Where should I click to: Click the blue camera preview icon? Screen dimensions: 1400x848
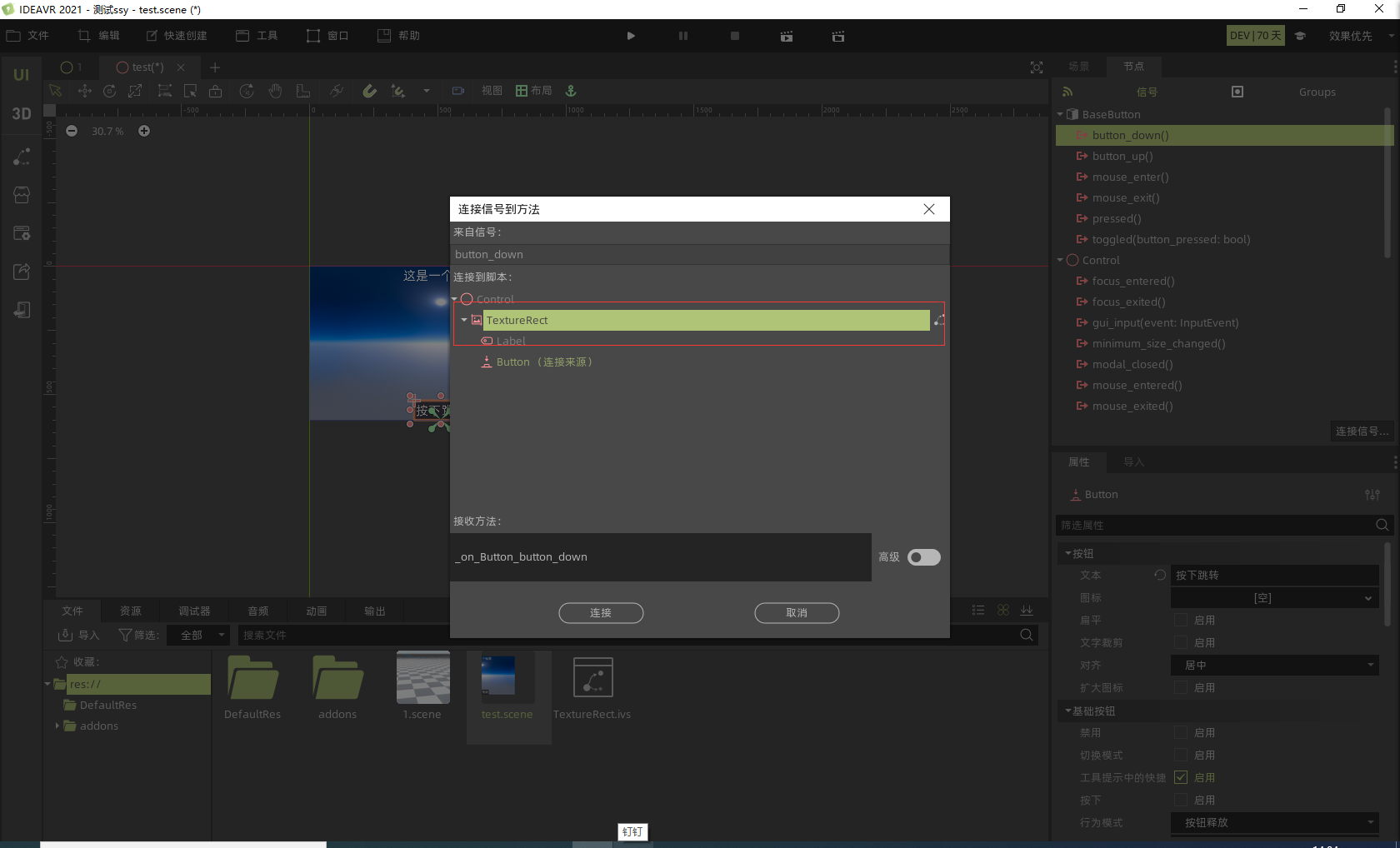(x=457, y=91)
